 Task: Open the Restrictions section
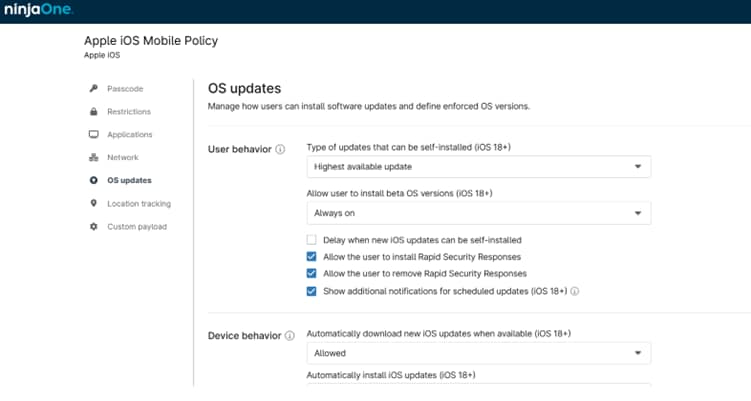129,112
